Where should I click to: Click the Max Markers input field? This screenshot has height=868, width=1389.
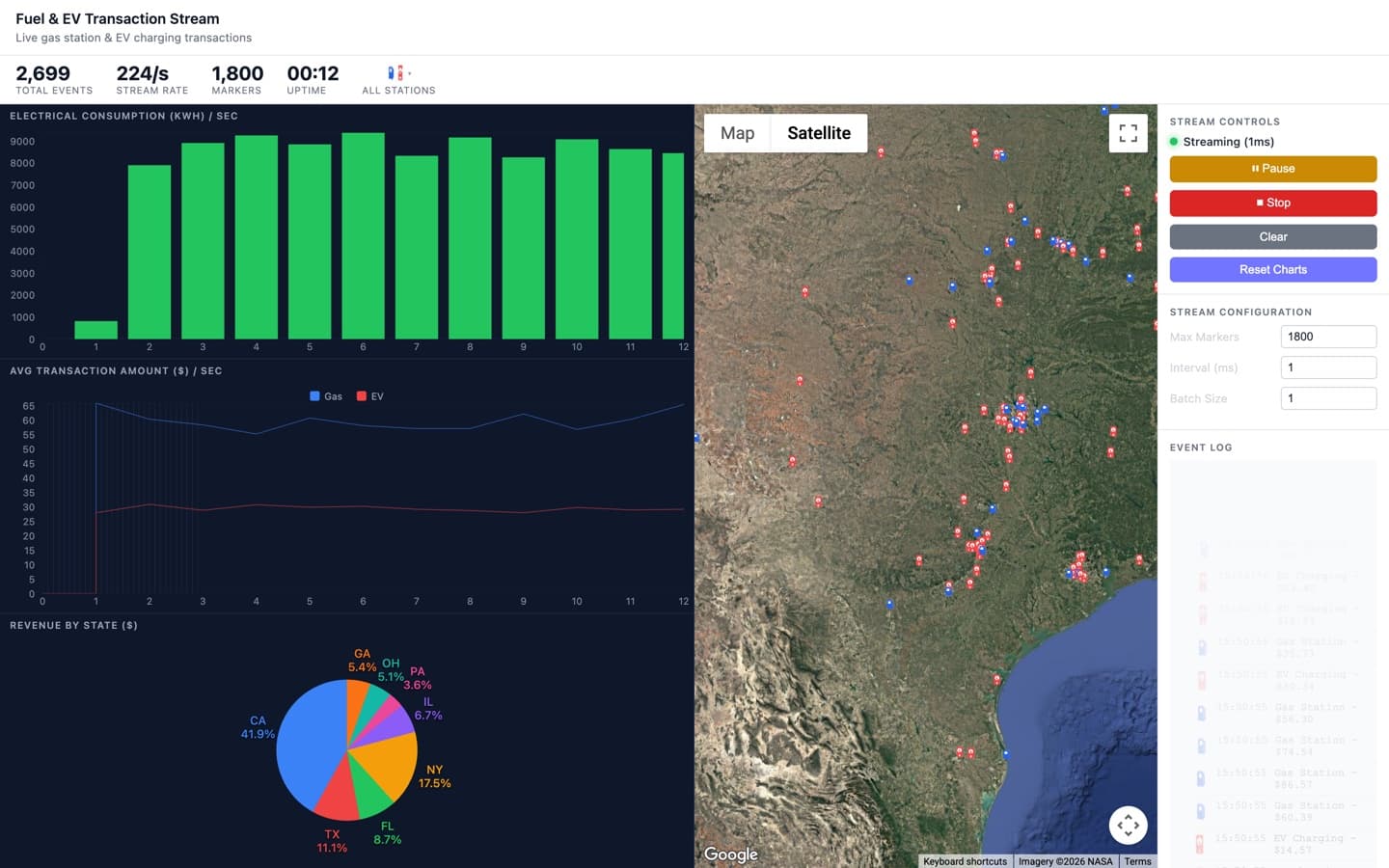1328,337
